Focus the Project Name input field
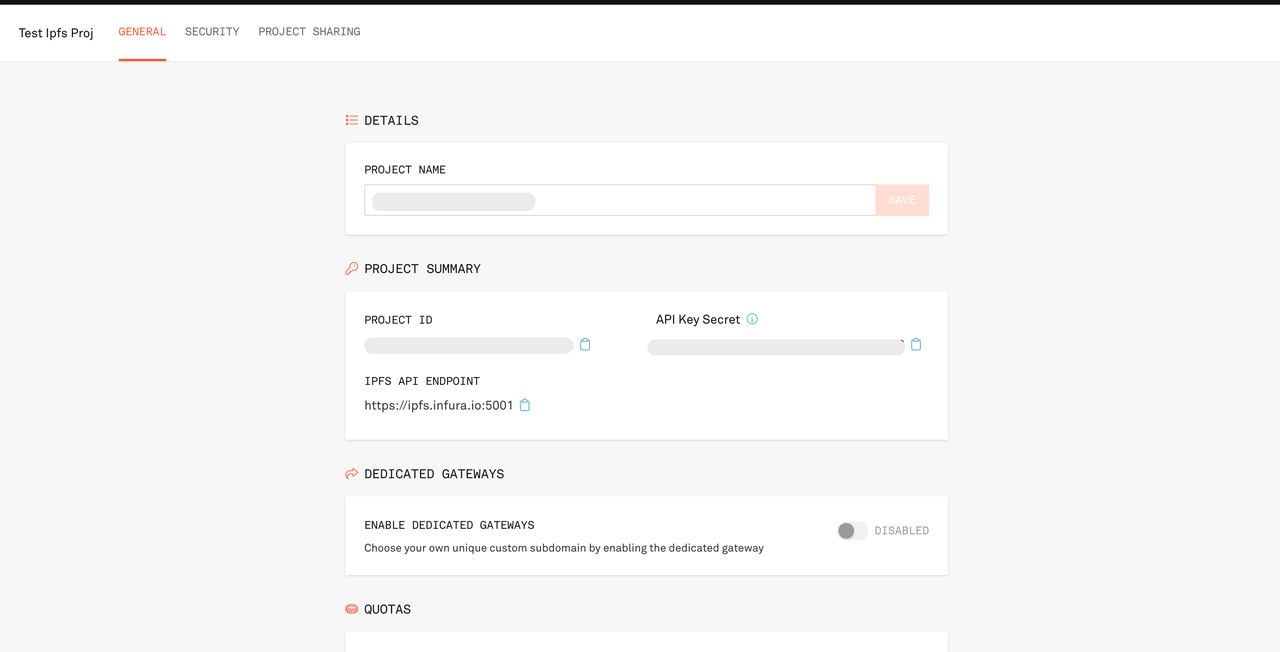 point(700,200)
